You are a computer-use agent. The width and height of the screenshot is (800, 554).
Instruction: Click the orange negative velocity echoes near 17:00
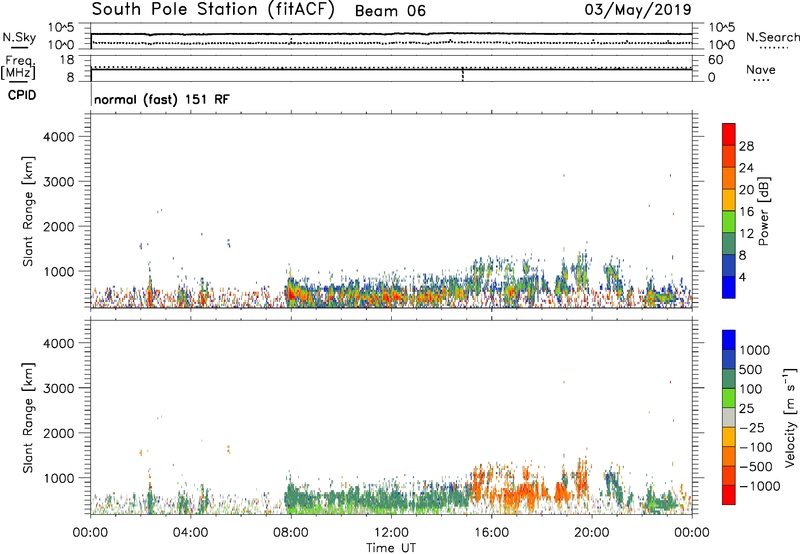click(520, 494)
